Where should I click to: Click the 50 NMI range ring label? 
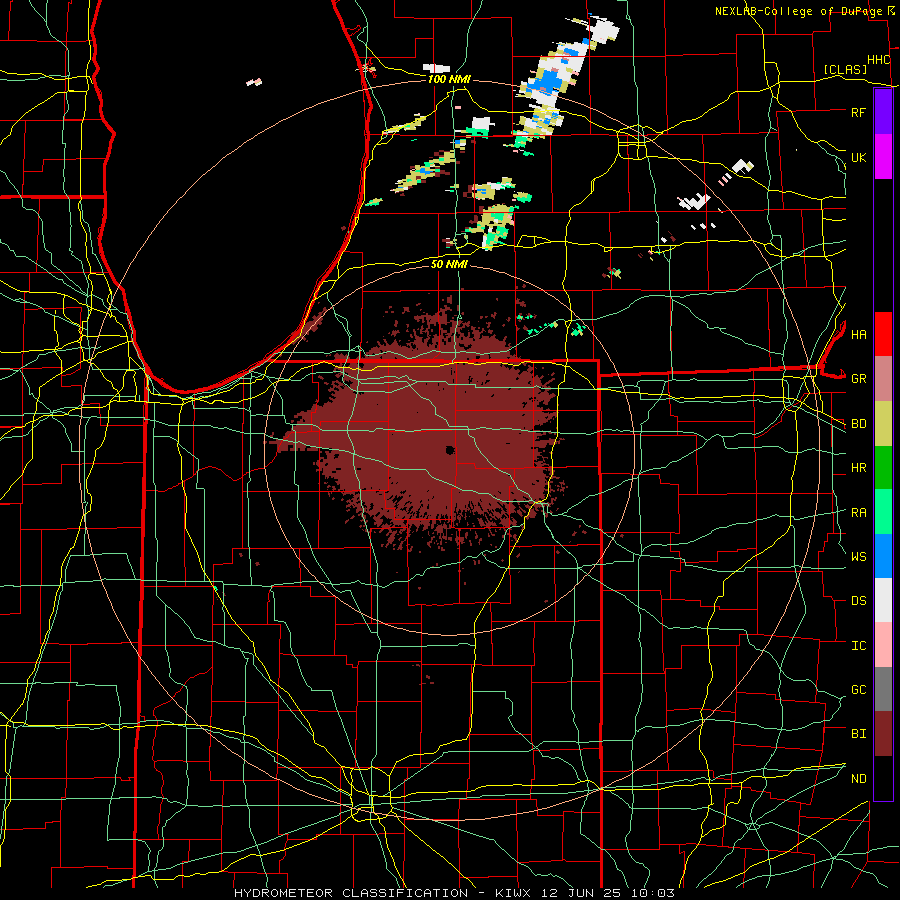(449, 264)
